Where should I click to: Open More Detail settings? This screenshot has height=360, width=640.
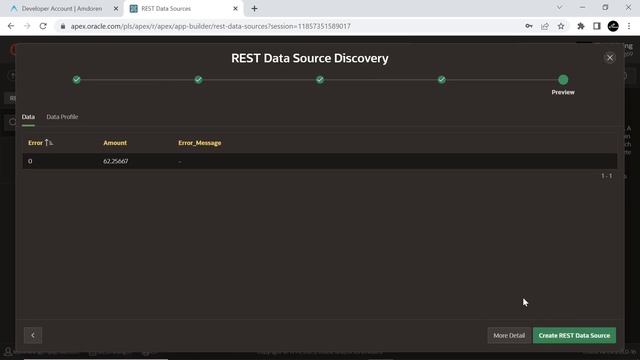pos(509,336)
